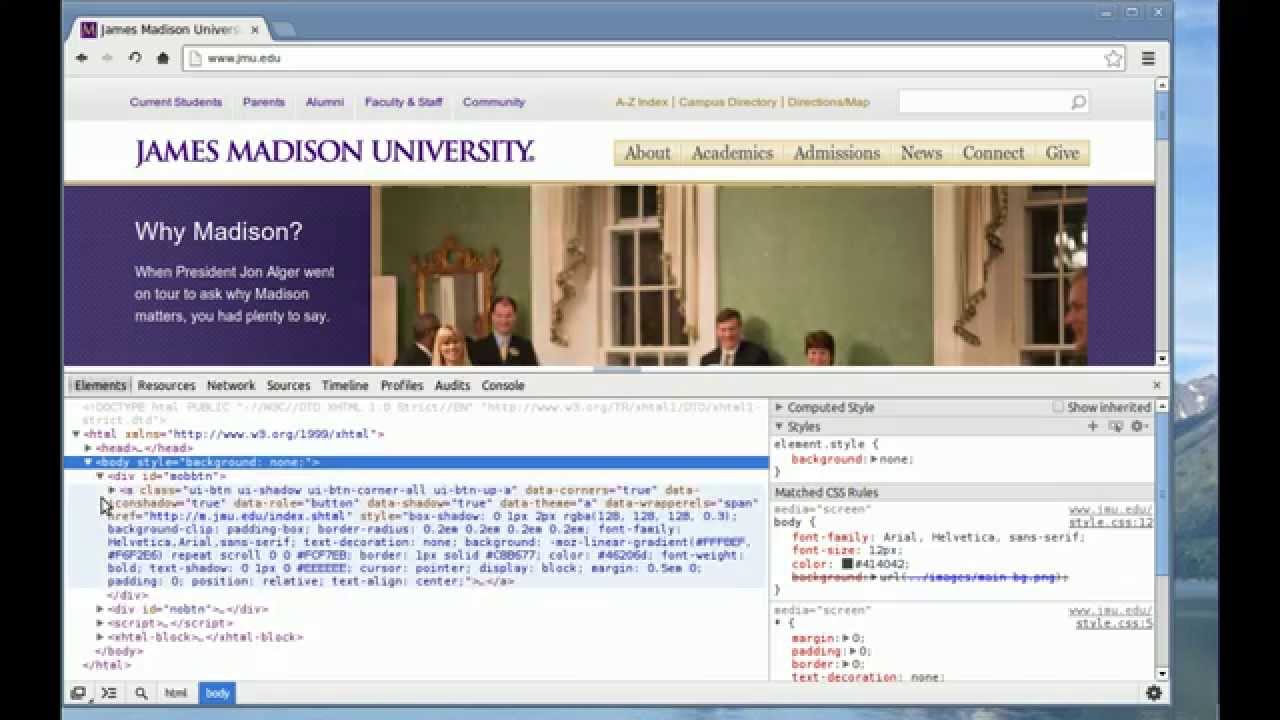Collapse the div id mobbtn node

tap(100, 477)
